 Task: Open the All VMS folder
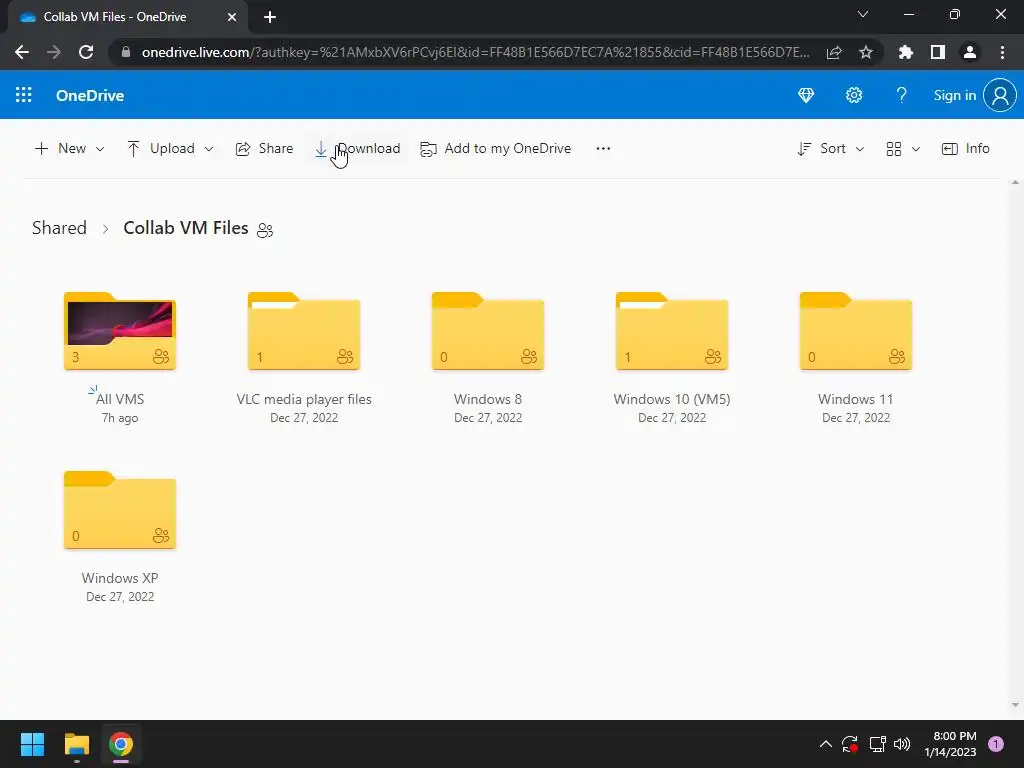(x=120, y=331)
